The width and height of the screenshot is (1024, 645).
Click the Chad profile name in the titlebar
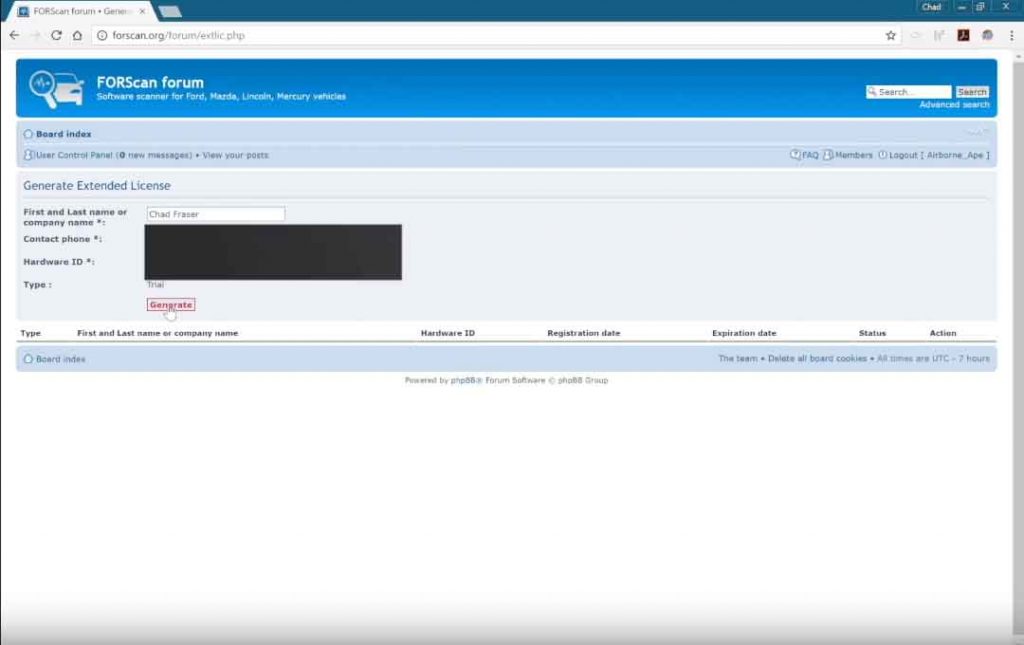tap(930, 6)
